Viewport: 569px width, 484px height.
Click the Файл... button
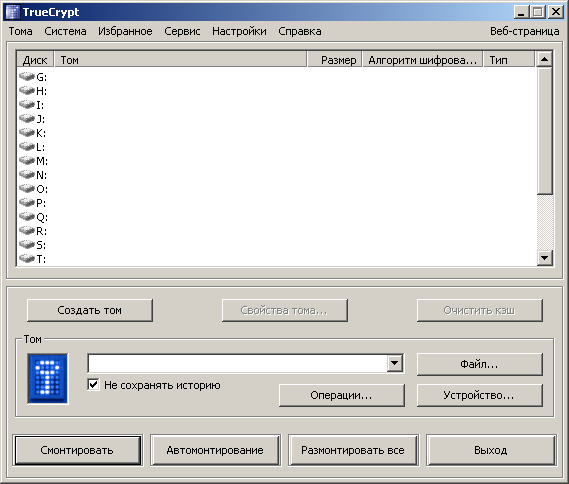pyautogui.click(x=480, y=364)
